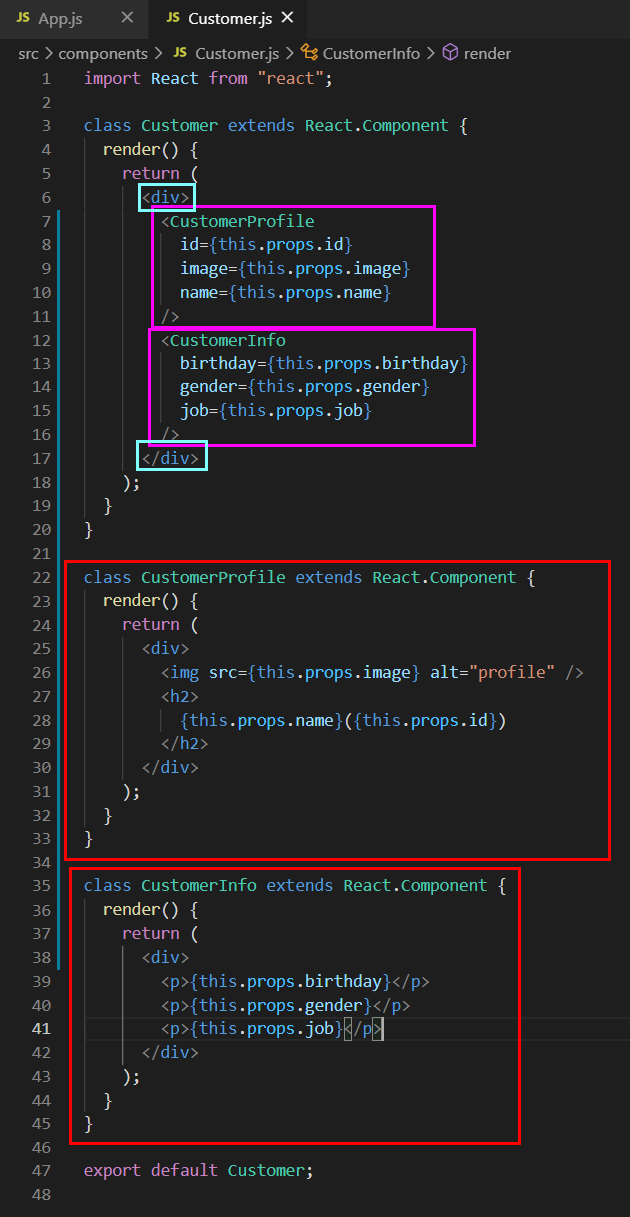Click <p>{this.props.job}</p> on line 41
The width and height of the screenshot is (630, 1217).
[272, 1029]
